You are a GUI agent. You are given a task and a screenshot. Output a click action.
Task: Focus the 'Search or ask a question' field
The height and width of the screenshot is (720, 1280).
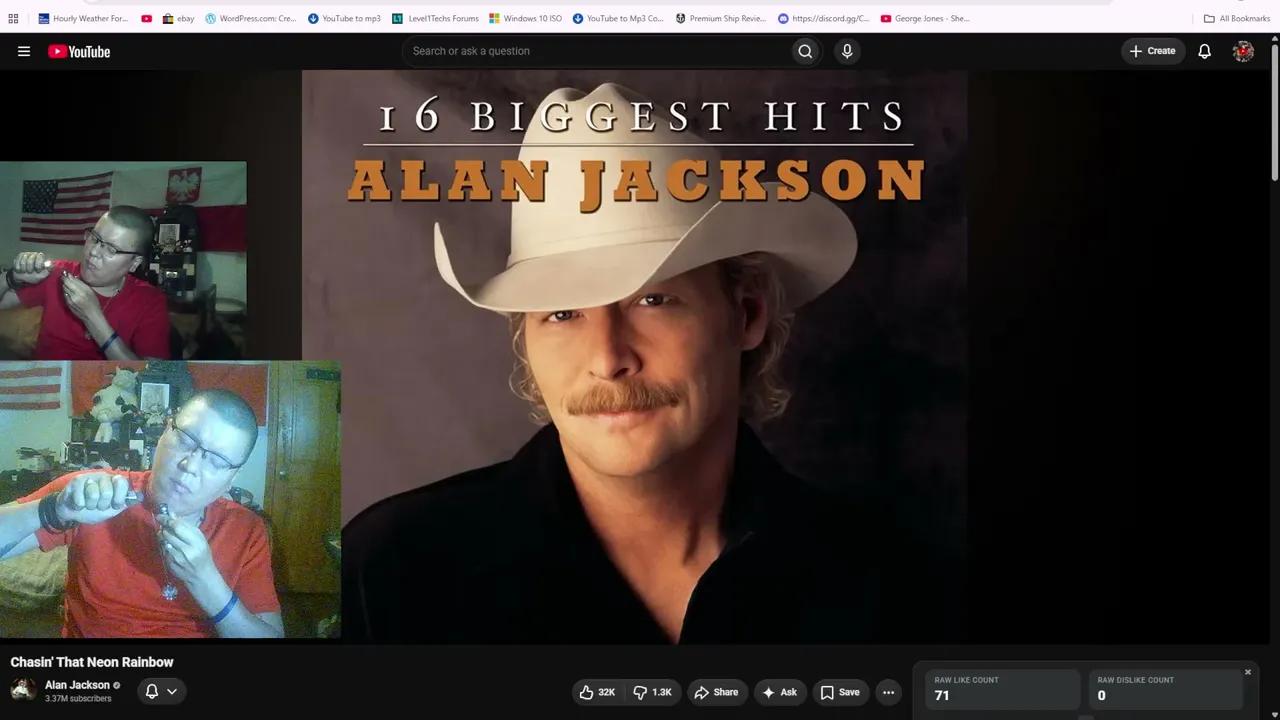(596, 51)
